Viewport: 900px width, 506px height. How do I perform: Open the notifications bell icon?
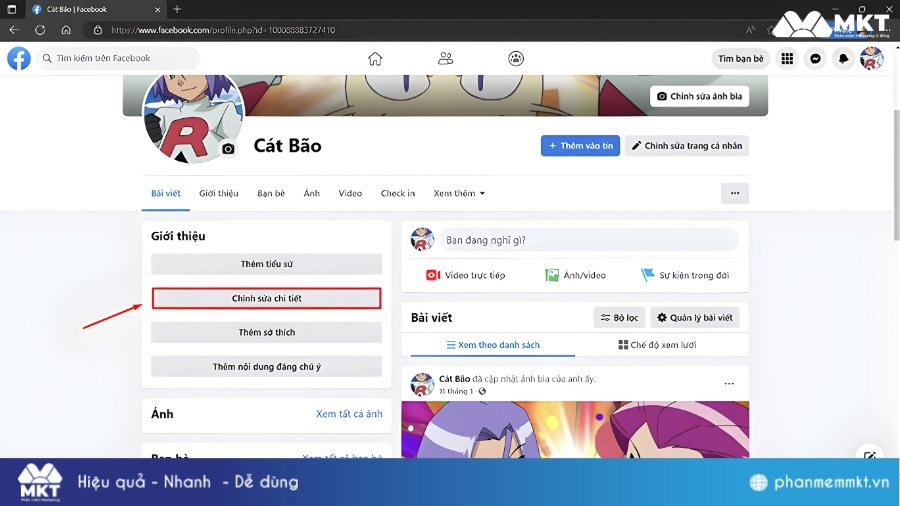coord(844,59)
